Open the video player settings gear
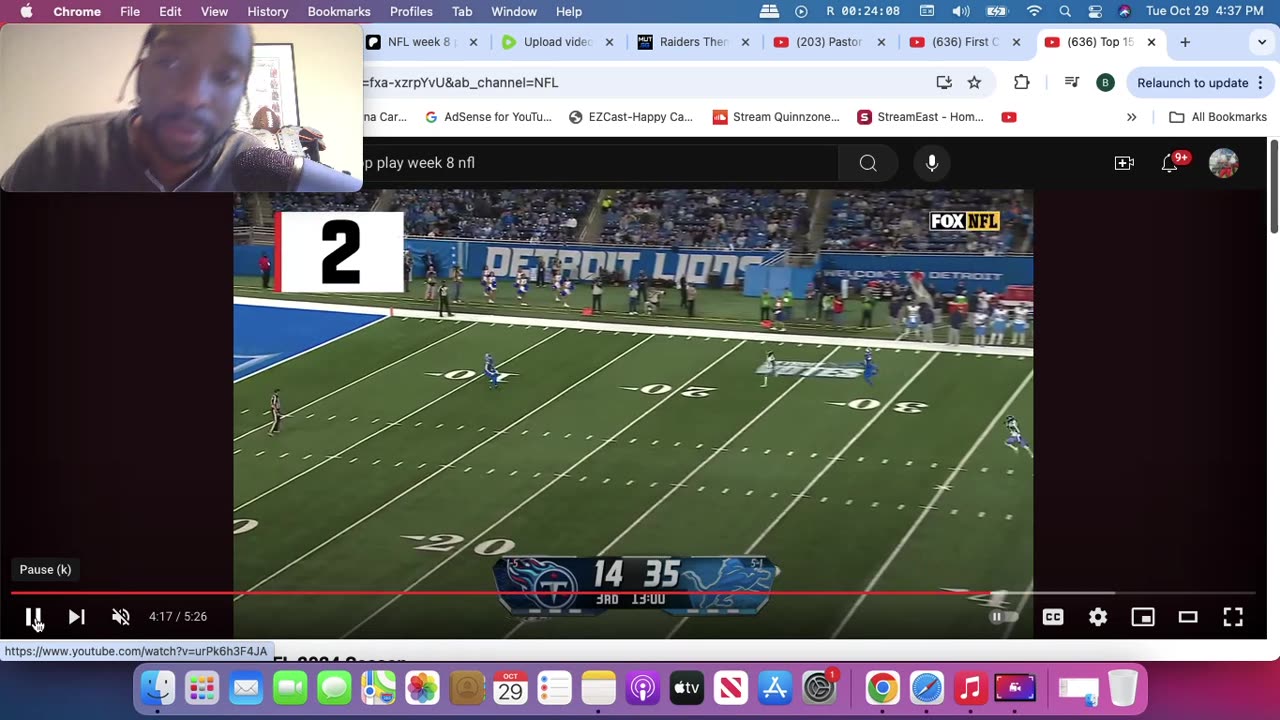The height and width of the screenshot is (720, 1280). coord(1098,617)
